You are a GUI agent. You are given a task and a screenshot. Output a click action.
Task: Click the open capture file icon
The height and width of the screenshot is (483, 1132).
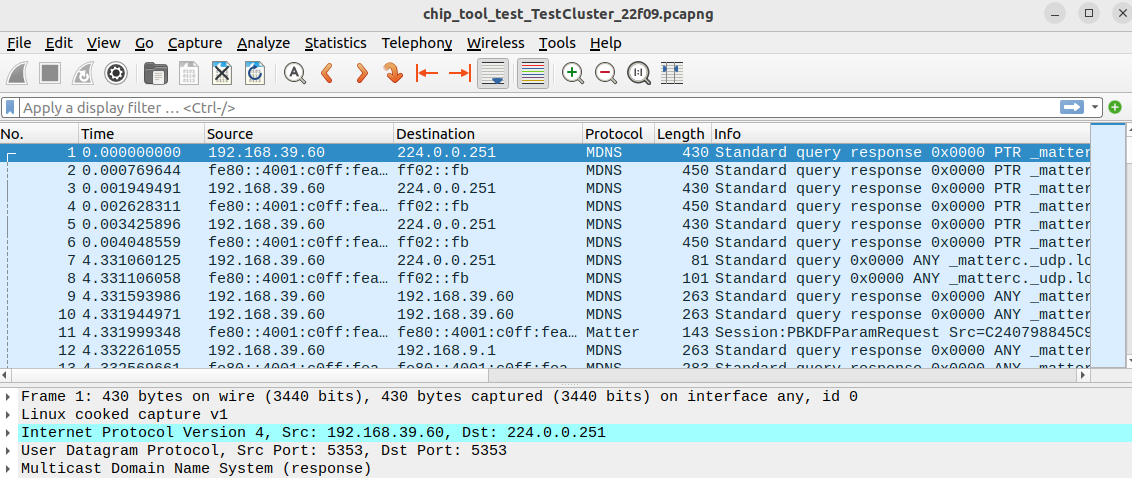tap(155, 73)
